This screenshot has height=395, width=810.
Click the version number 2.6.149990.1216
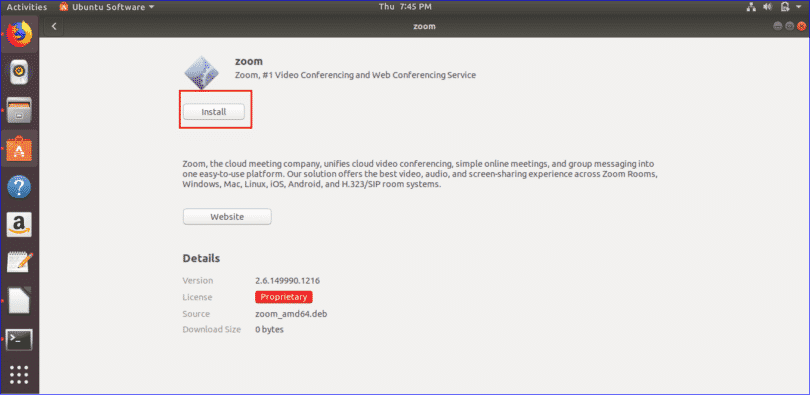pyautogui.click(x=288, y=281)
